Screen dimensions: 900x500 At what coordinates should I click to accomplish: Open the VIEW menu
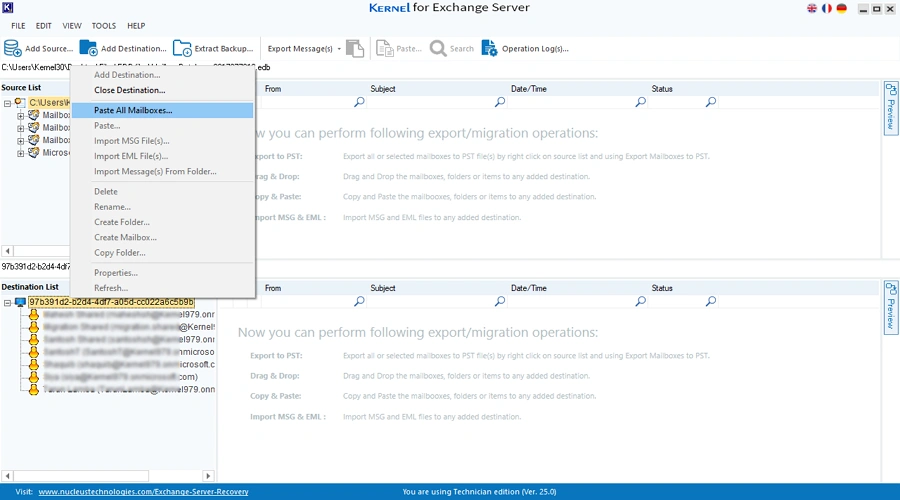click(72, 26)
